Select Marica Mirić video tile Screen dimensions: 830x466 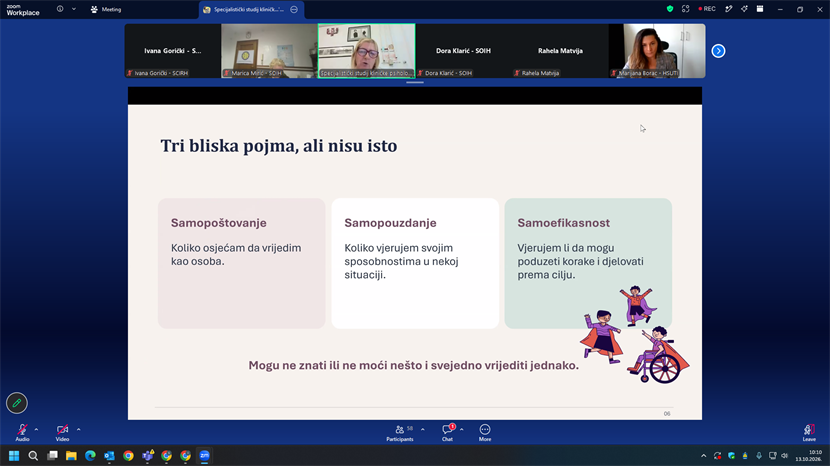pyautogui.click(x=269, y=51)
